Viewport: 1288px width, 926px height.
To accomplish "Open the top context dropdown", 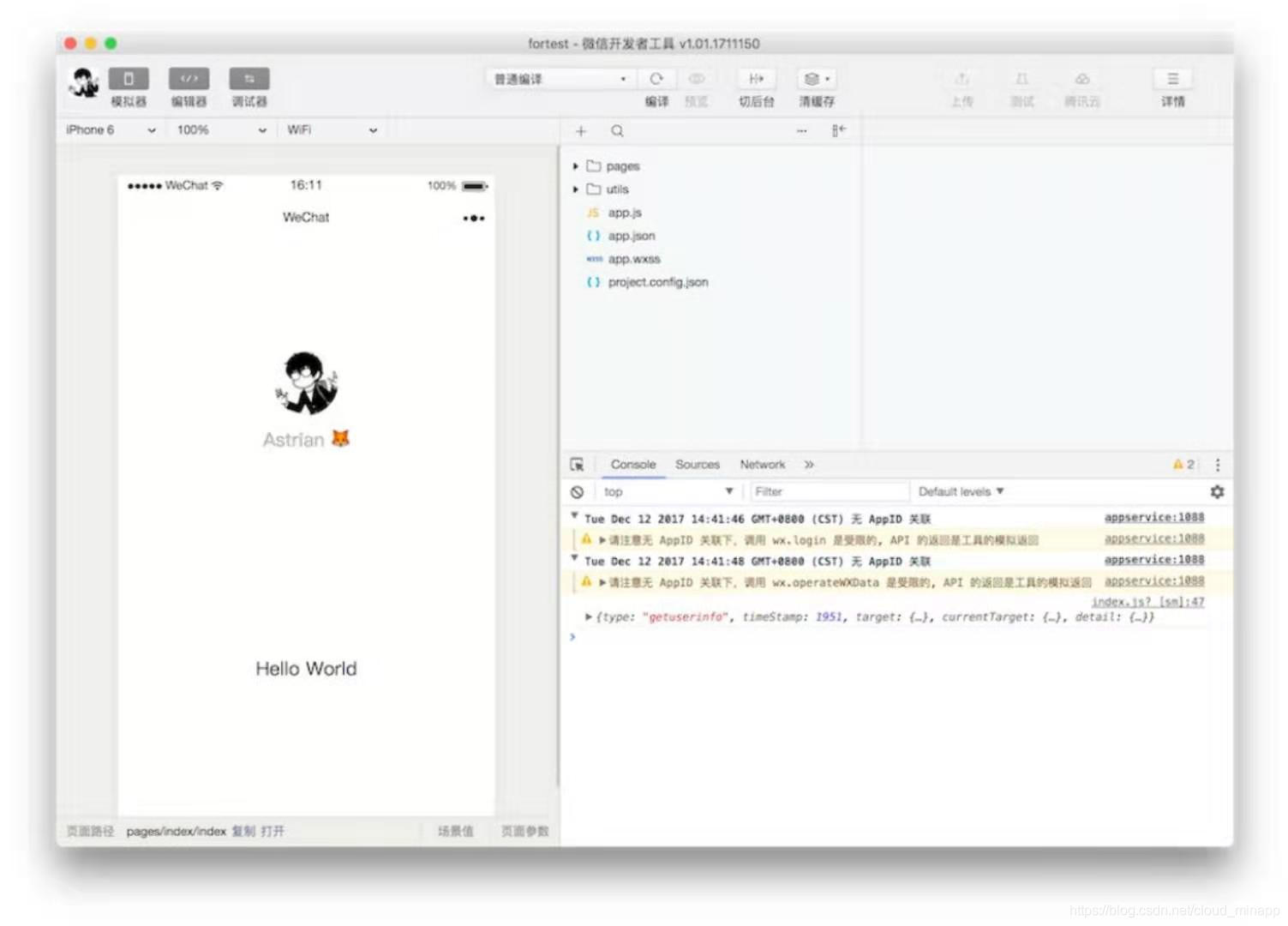I will click(668, 492).
